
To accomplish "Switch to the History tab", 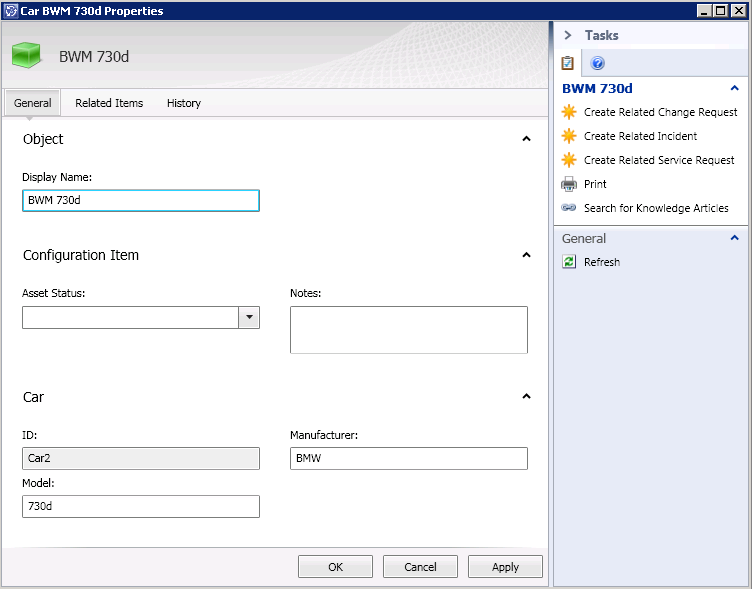I will pos(184,103).
